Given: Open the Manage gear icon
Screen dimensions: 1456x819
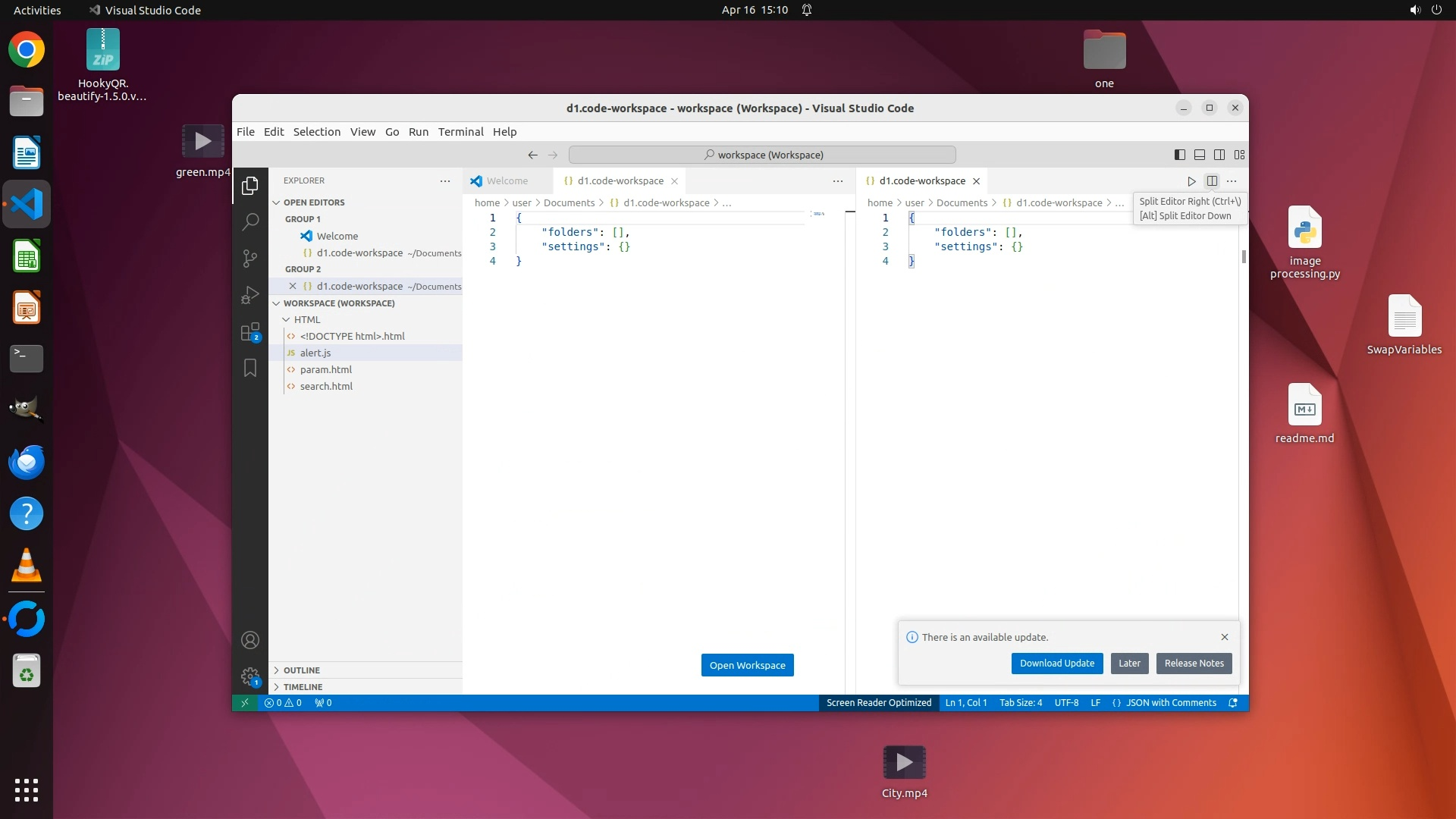Looking at the screenshot, I should coord(249,676).
